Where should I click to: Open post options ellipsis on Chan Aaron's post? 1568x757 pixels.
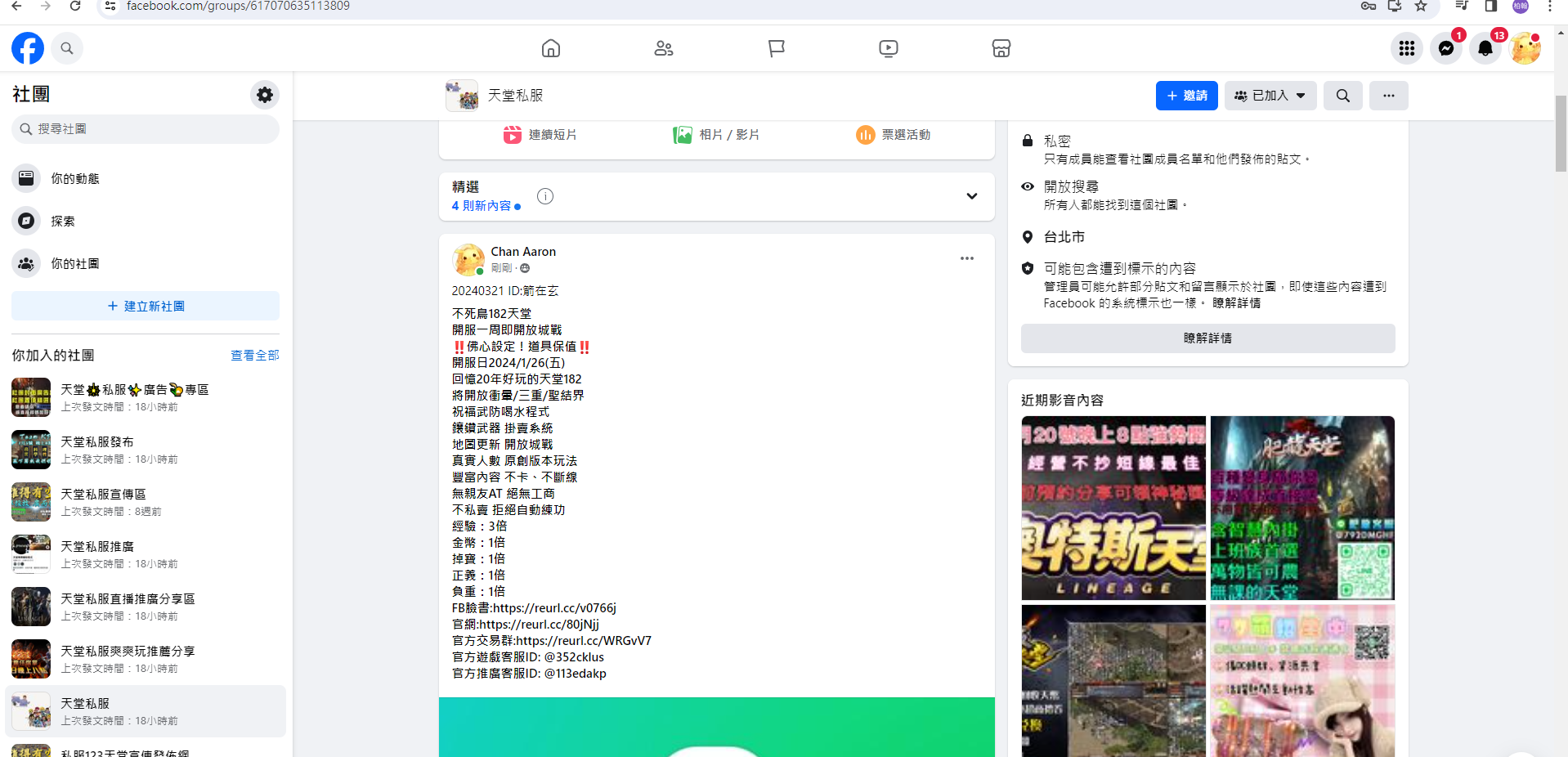coord(967,258)
